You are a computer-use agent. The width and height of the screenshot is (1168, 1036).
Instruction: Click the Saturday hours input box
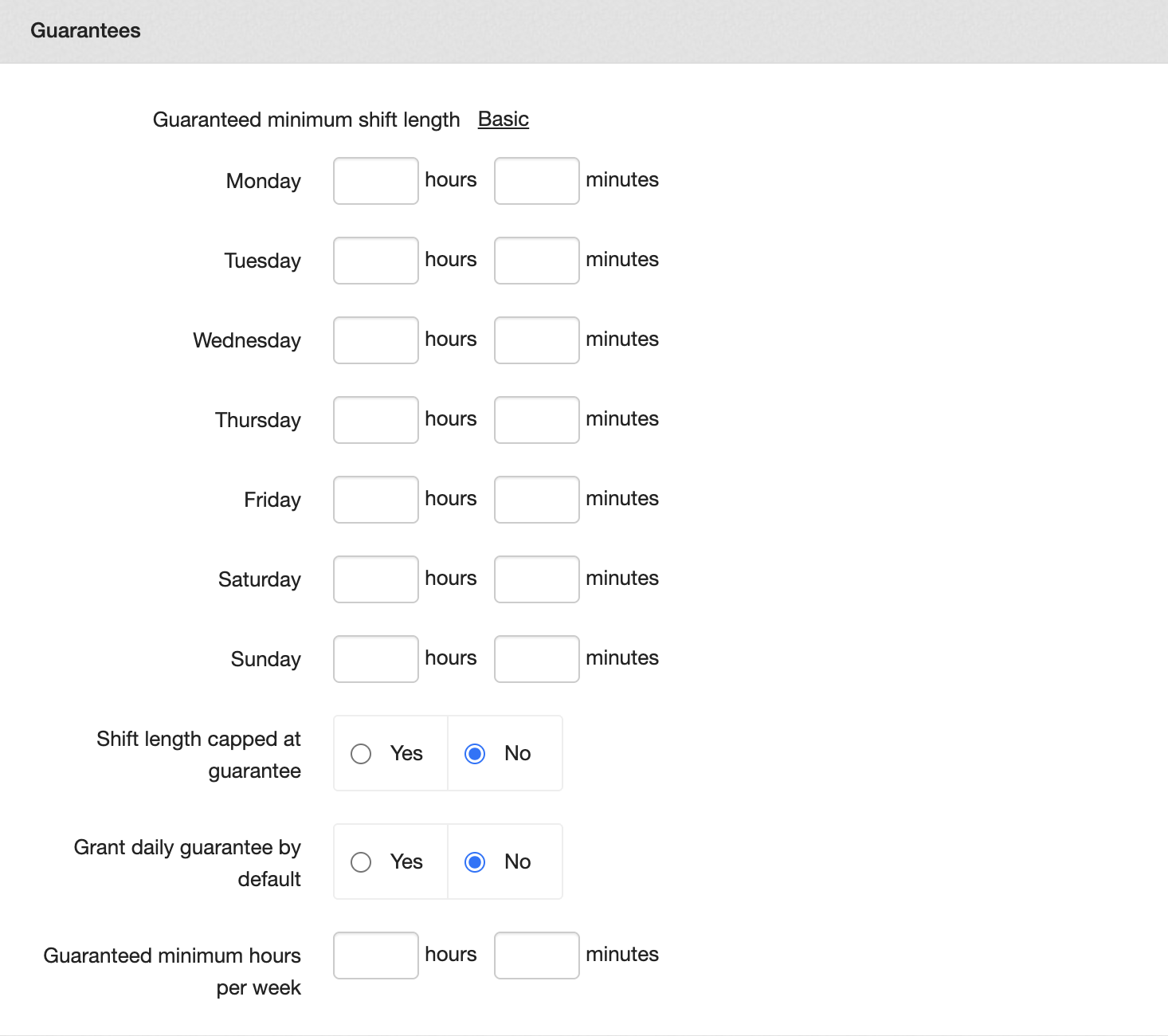(375, 579)
